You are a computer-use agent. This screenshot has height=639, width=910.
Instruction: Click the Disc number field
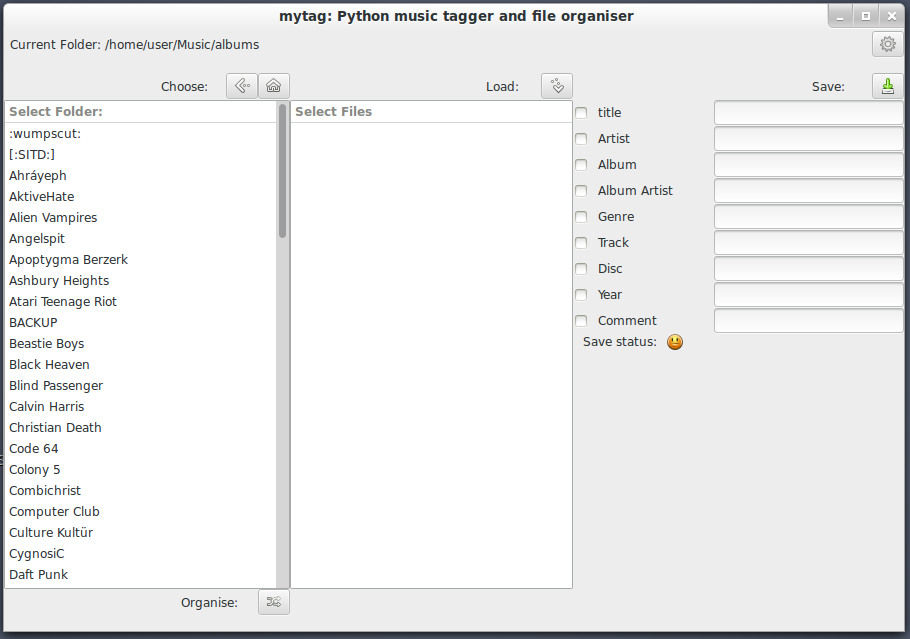(x=808, y=269)
